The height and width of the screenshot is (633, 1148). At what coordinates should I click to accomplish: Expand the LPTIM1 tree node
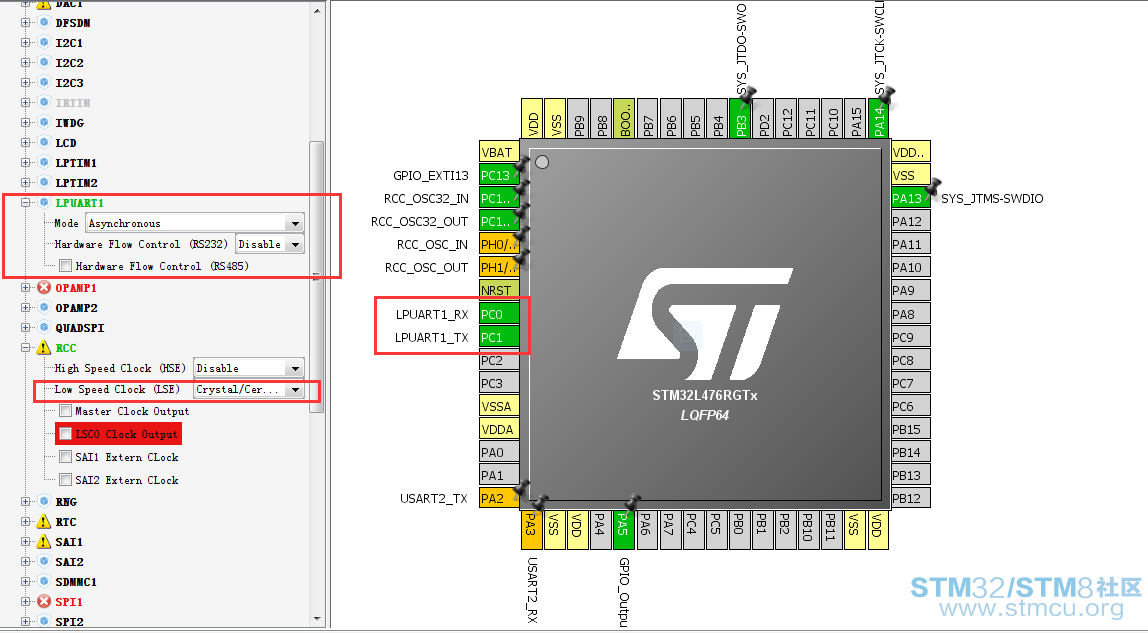26,162
